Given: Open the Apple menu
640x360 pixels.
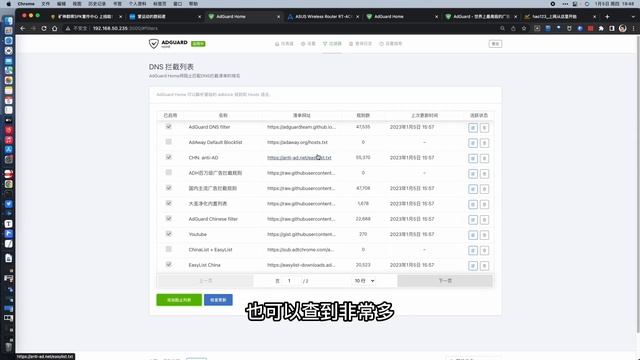Looking at the screenshot, I should (x=8, y=4).
